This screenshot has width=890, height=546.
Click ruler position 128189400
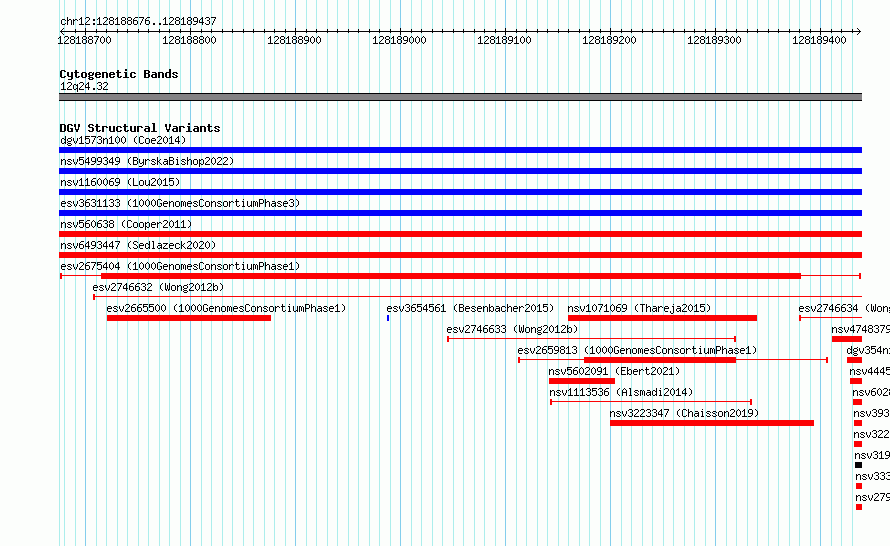[819, 40]
